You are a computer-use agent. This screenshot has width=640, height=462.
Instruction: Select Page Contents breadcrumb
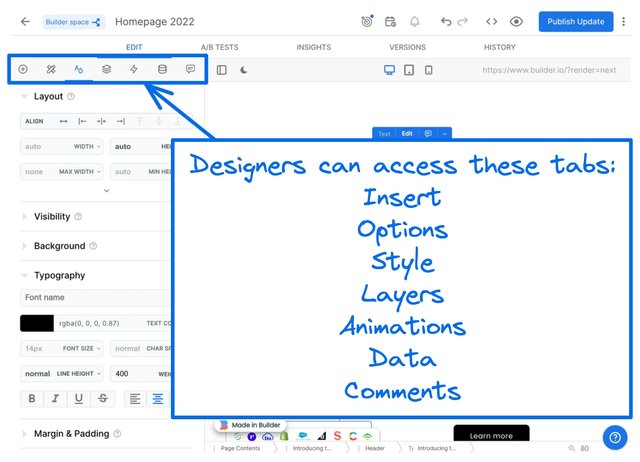(x=240, y=448)
